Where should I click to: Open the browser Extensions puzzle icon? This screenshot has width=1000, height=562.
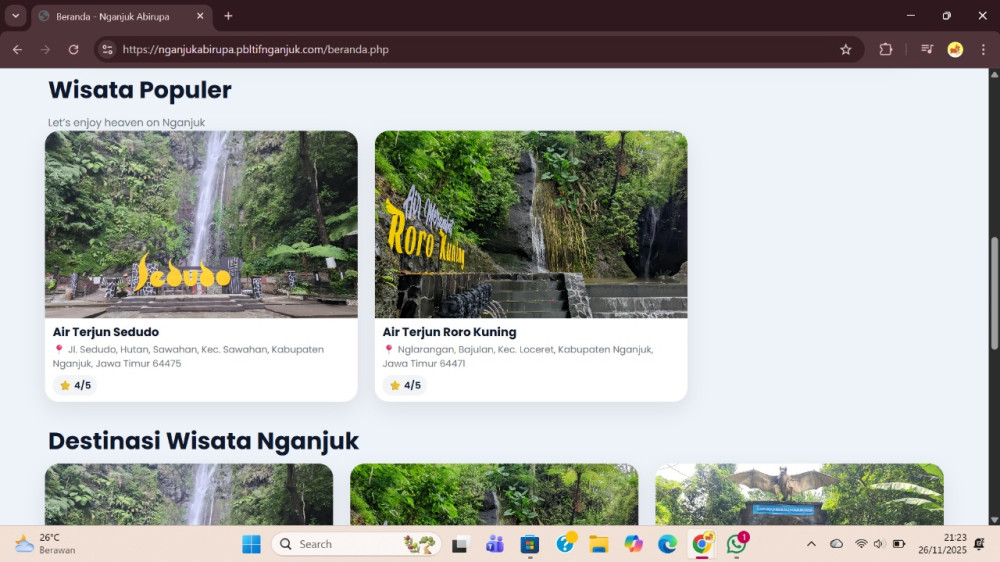click(885, 49)
